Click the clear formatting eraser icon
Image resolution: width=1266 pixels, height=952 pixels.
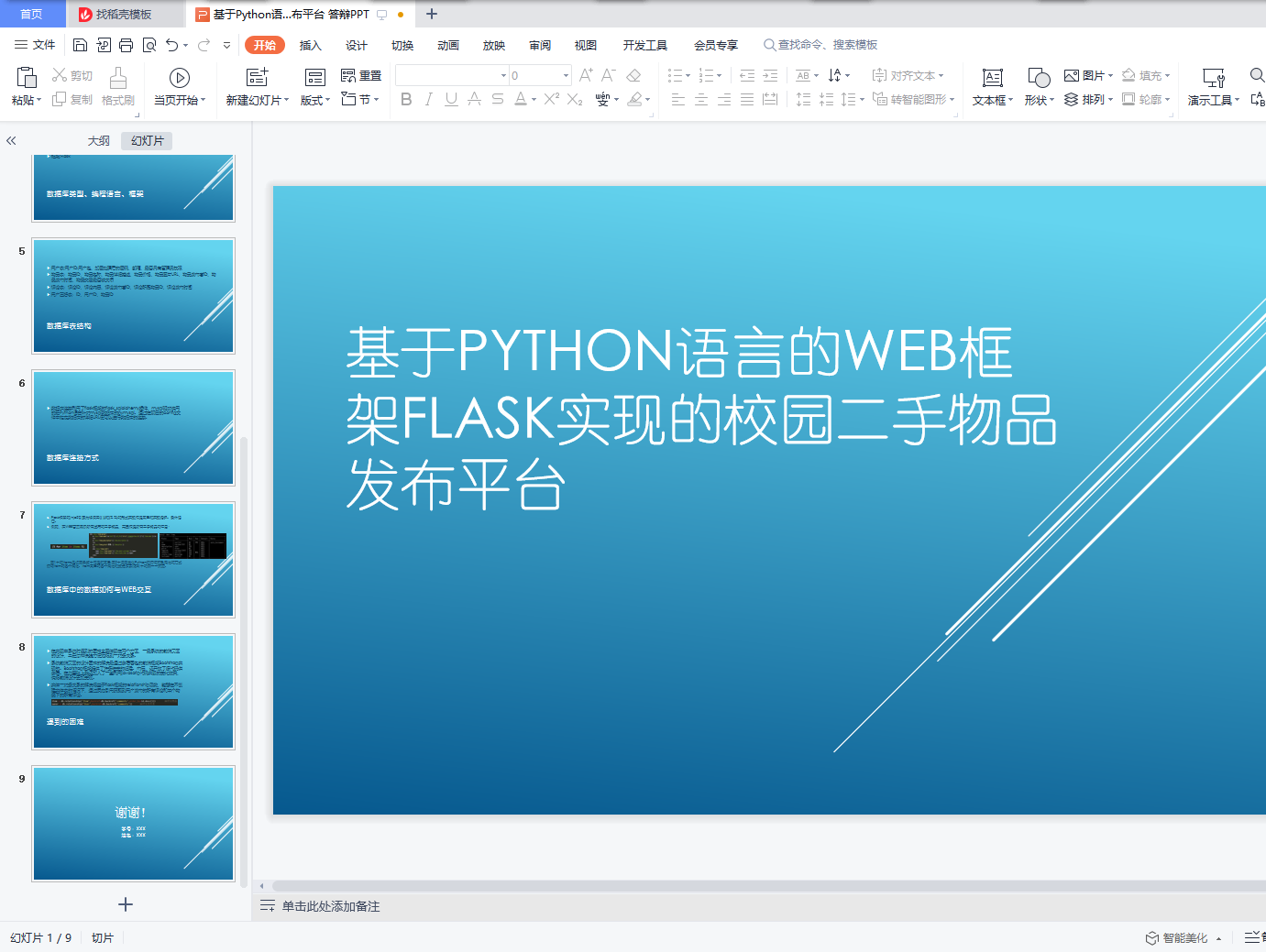point(633,76)
